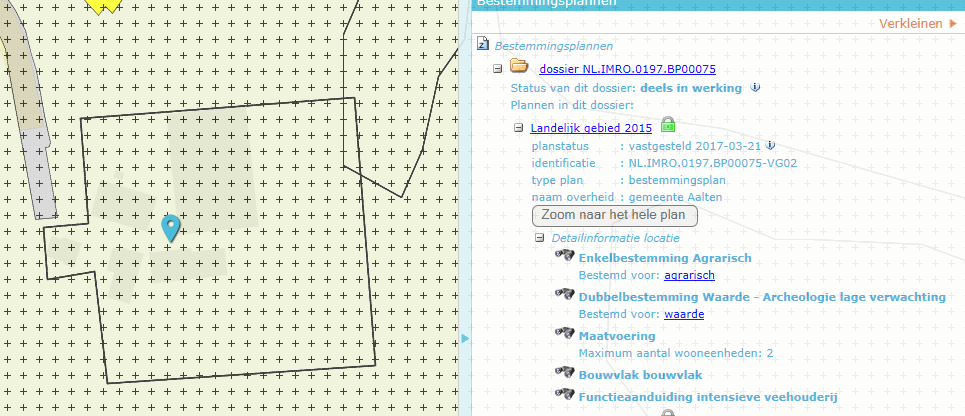Select Enkelbestemming Agrarisch heading
Viewport: 965px width, 416px height.
[x=665, y=258]
